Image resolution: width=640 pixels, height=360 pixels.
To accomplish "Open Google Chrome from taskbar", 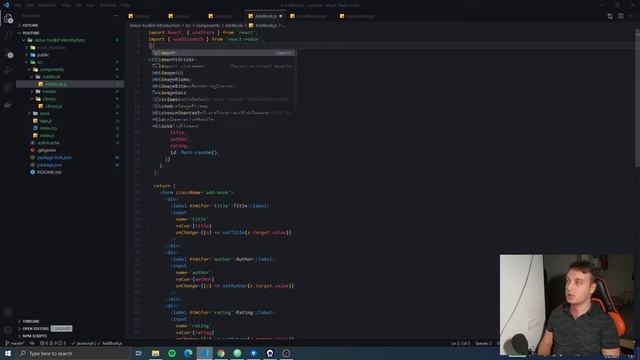I will (x=221, y=353).
